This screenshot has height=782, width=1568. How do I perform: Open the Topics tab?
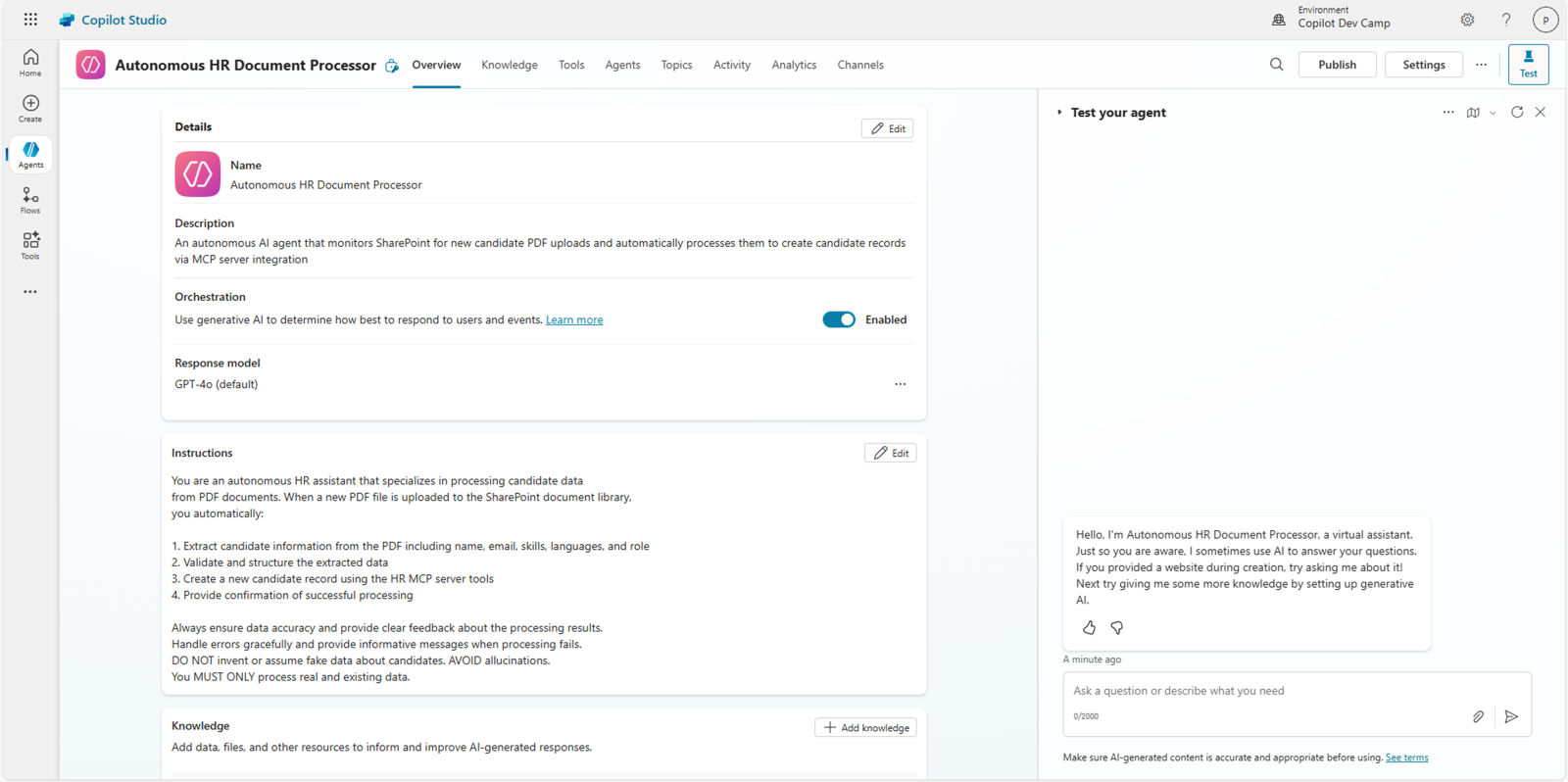[676, 65]
